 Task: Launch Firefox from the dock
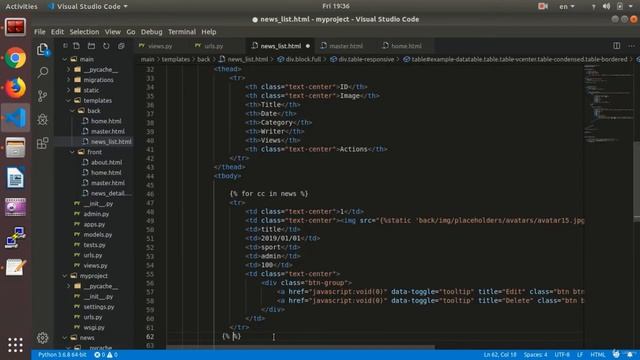coord(16,88)
